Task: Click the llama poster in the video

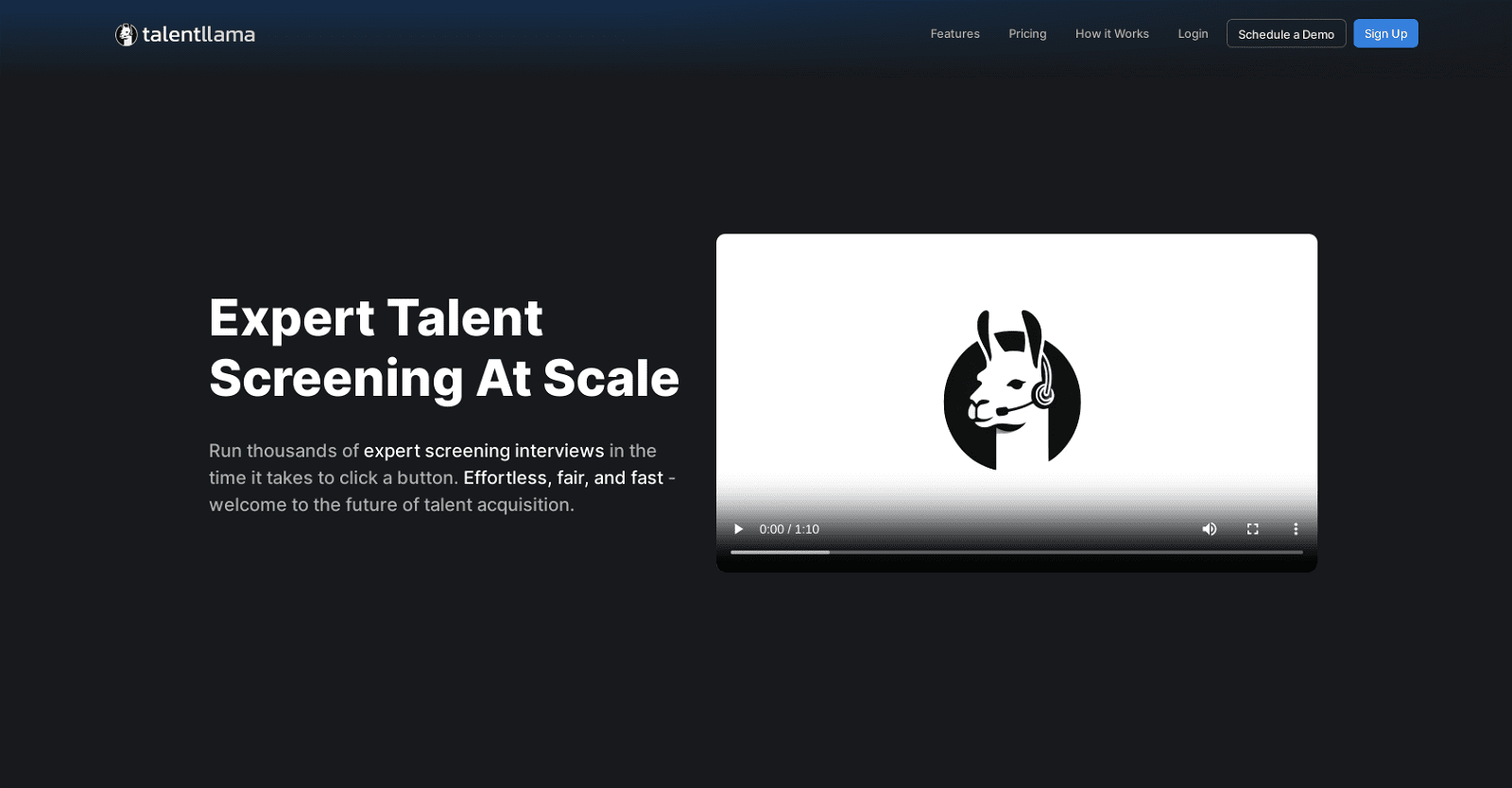Action: [x=1012, y=389]
